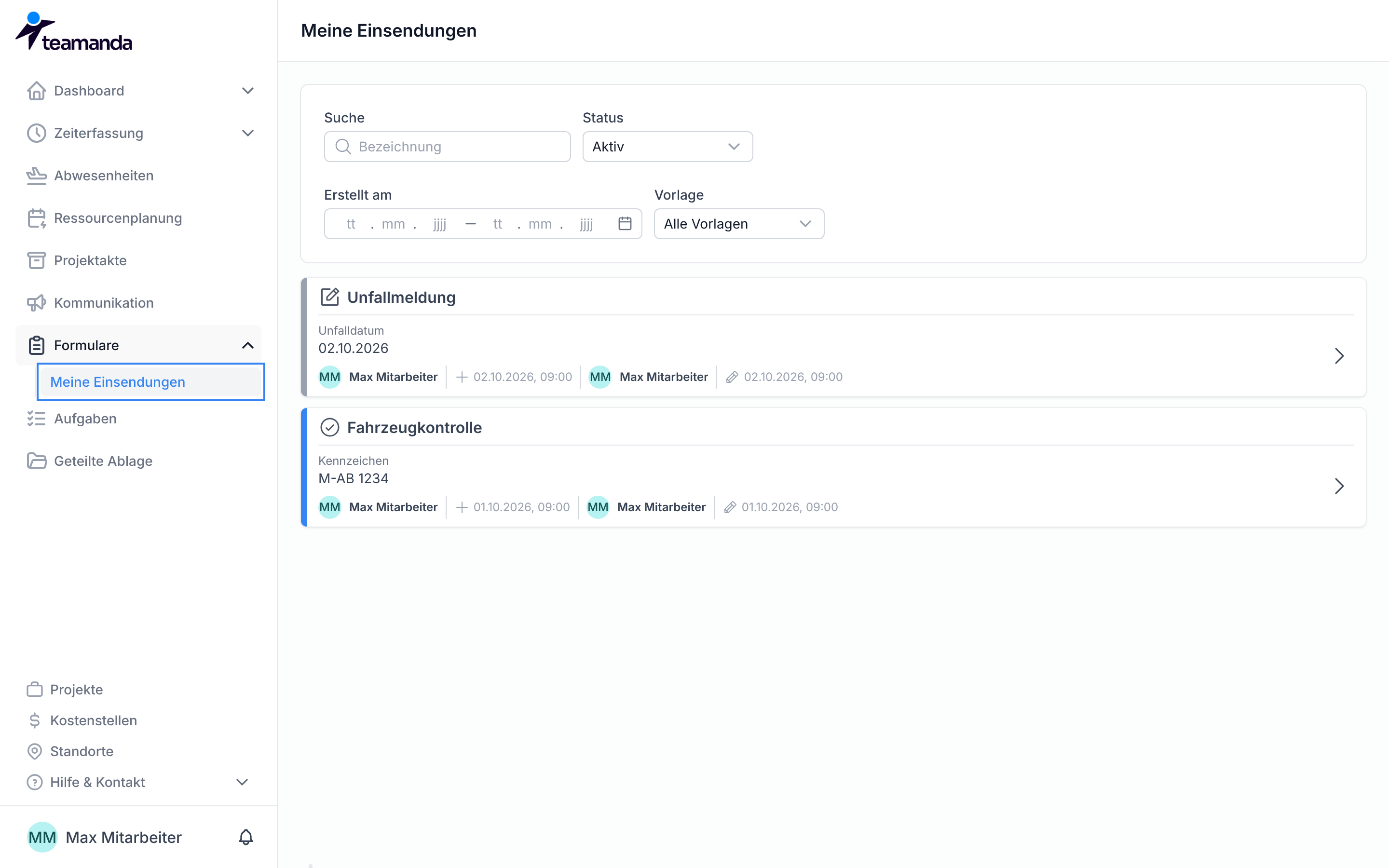Open the Unfallmeldung submission arrow
1389x868 pixels.
[x=1340, y=356]
